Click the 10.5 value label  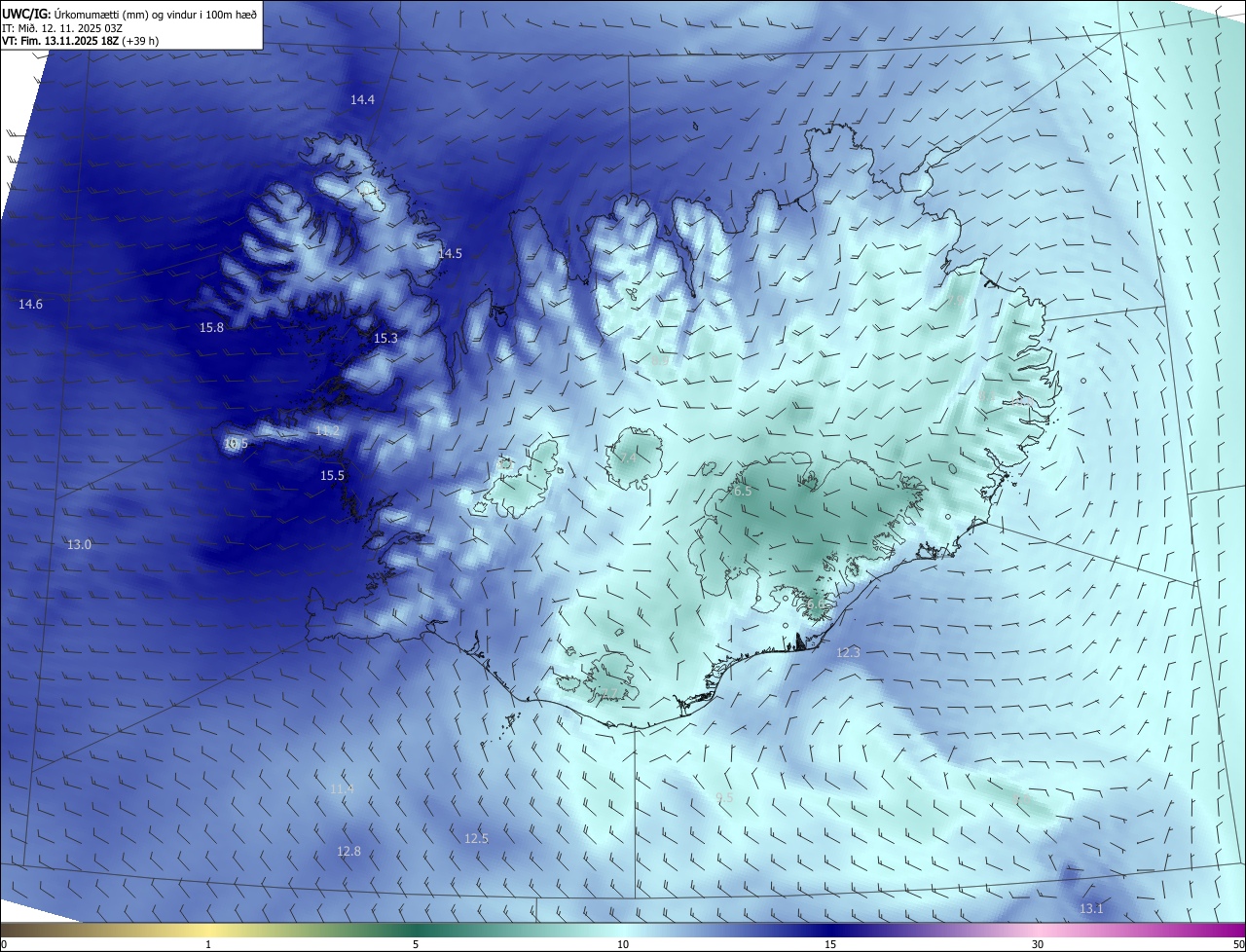point(236,444)
